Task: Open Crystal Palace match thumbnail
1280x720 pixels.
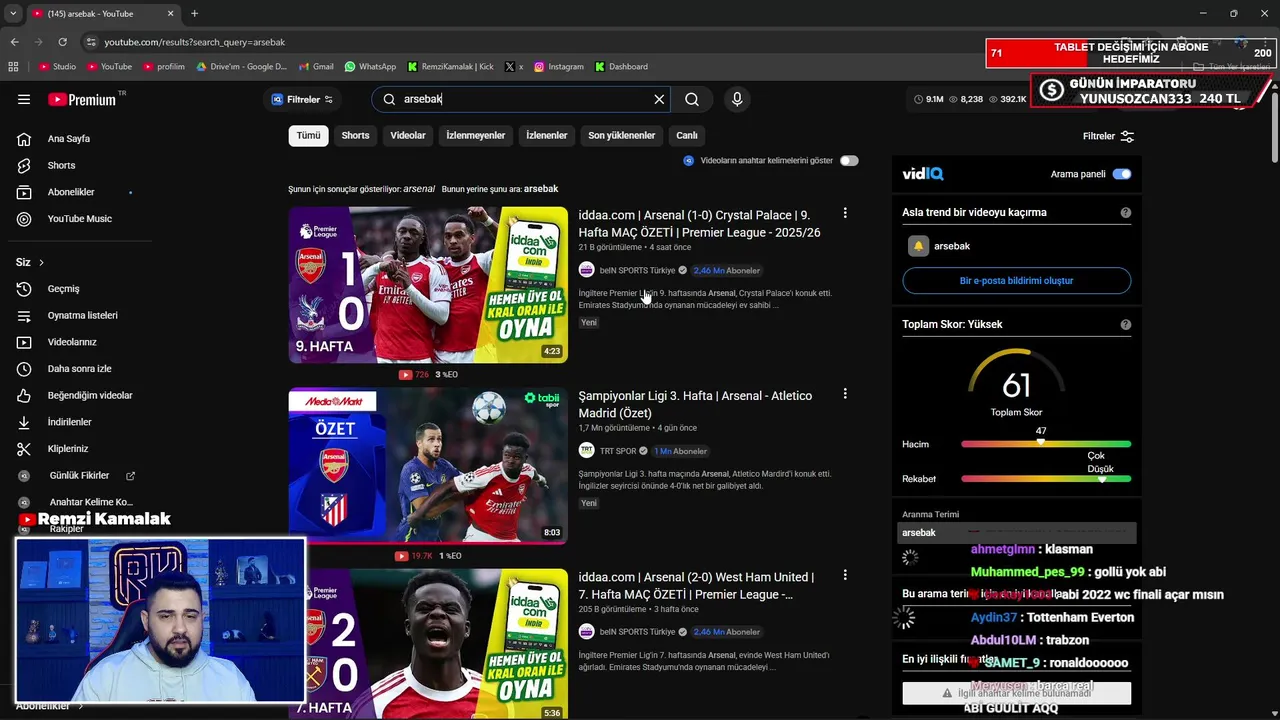Action: 428,284
